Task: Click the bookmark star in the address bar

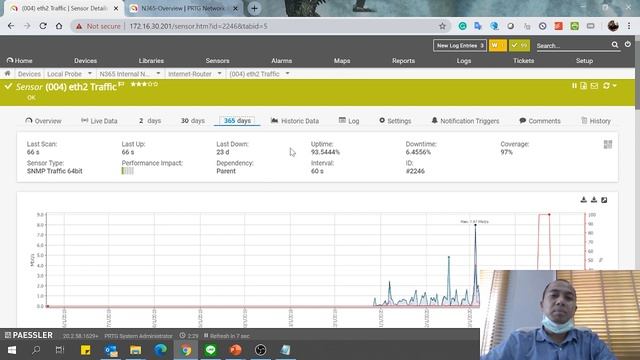Action: [x=442, y=26]
